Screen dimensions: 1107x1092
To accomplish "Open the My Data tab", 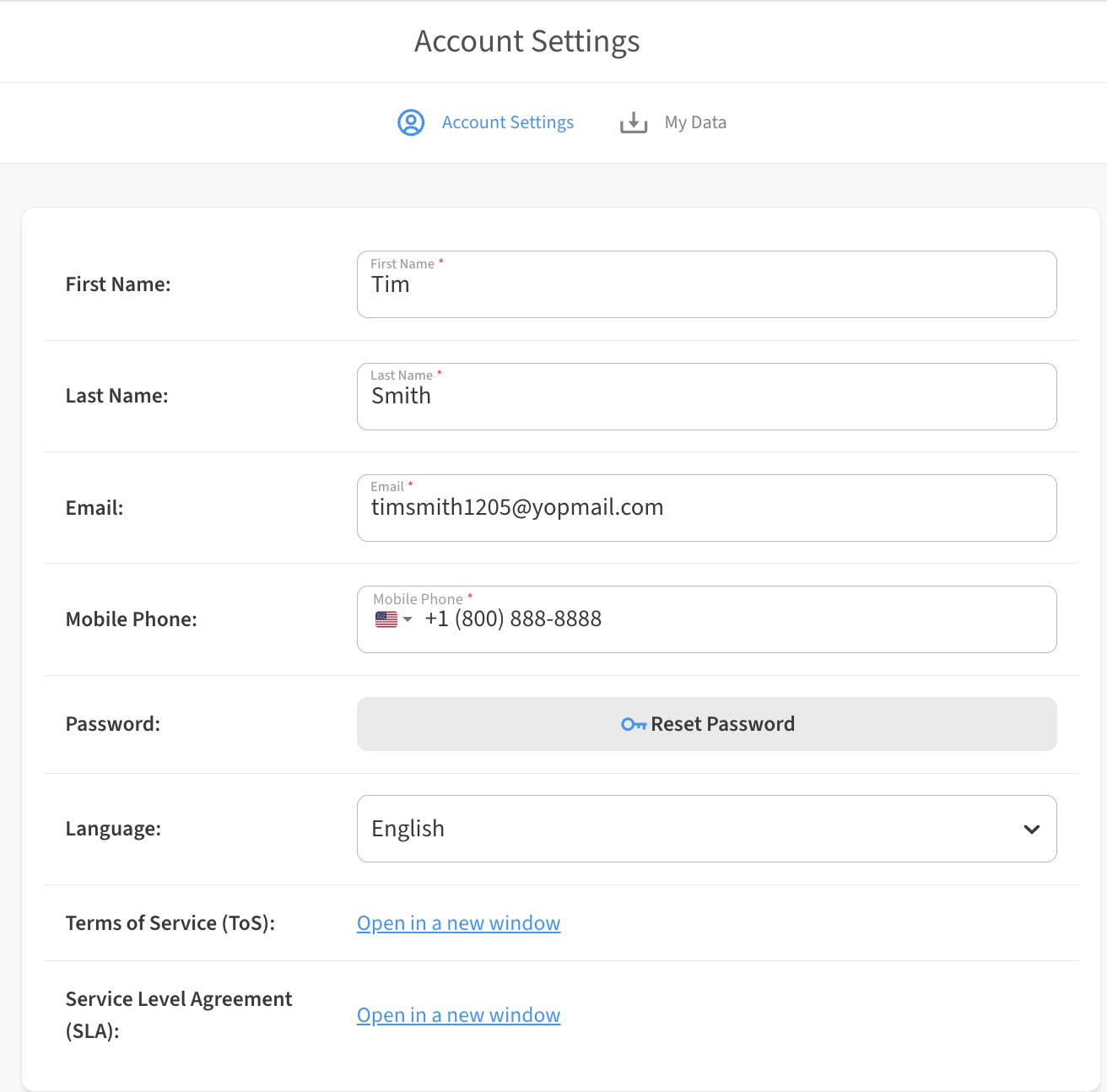I will click(694, 122).
